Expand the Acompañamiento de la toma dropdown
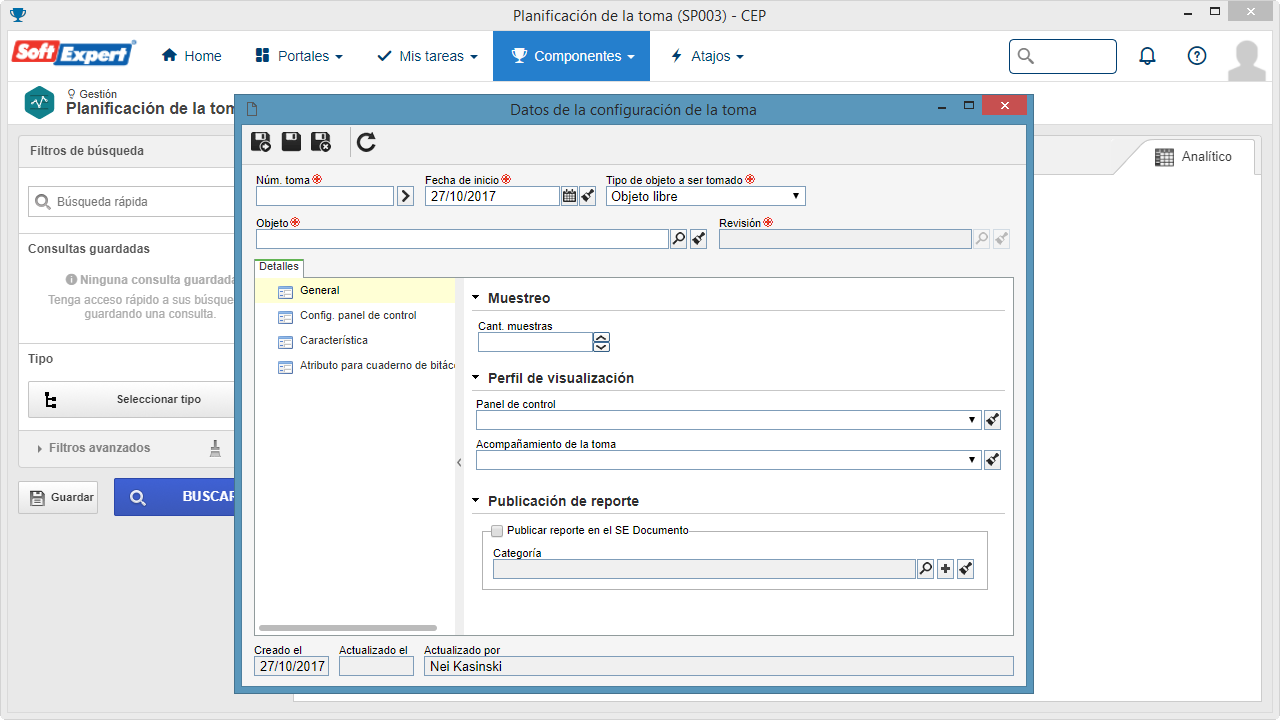This screenshot has width=1280, height=720. pos(728,460)
